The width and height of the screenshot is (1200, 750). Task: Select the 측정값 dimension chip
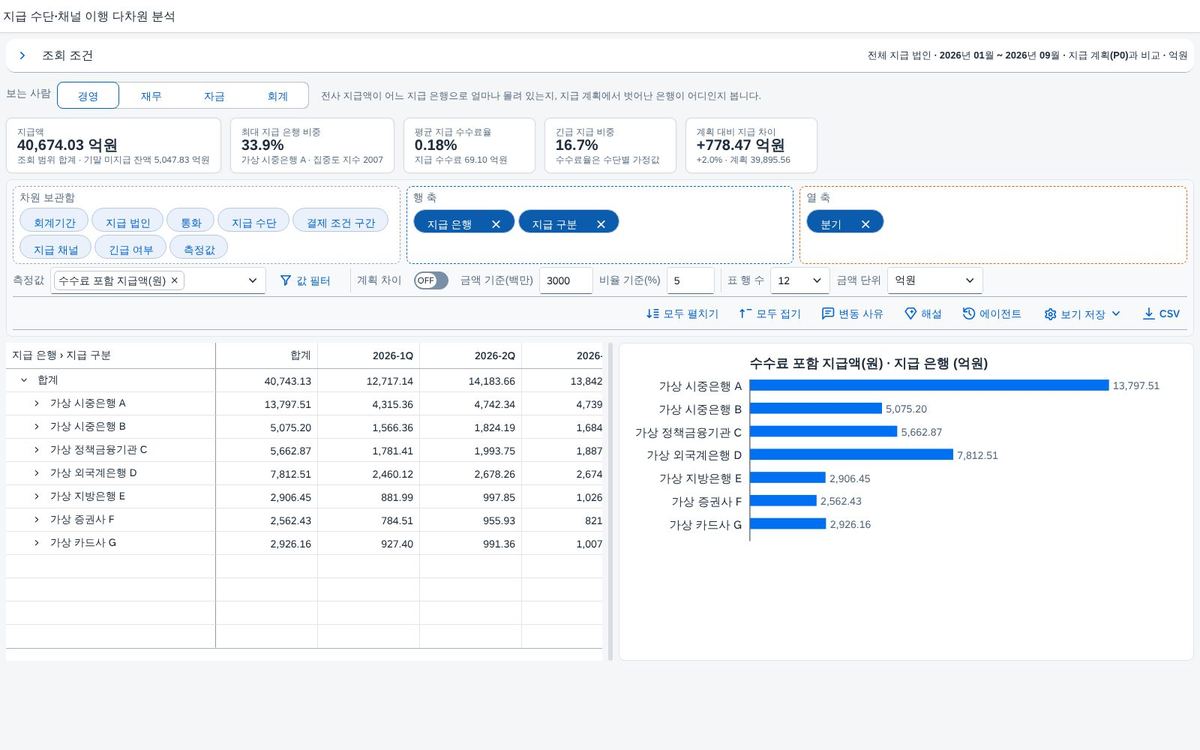click(x=199, y=248)
